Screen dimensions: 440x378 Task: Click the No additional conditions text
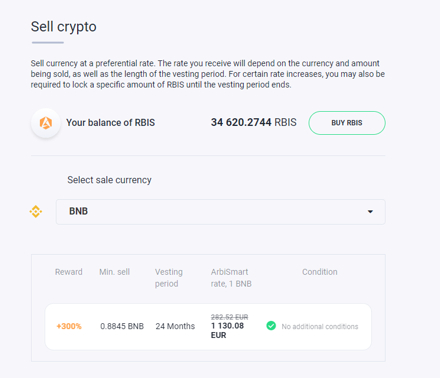320,326
